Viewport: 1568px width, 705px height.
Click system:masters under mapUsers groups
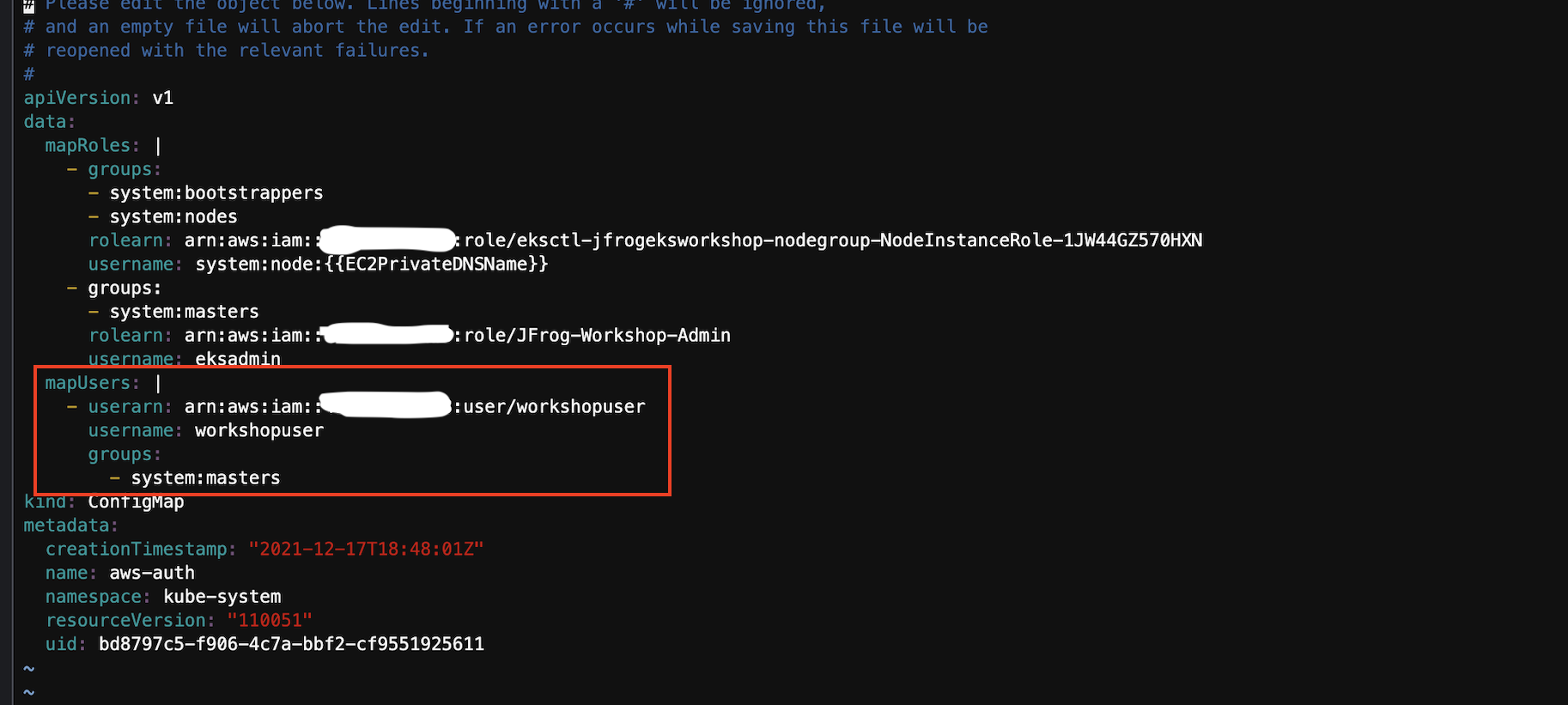tap(205, 478)
